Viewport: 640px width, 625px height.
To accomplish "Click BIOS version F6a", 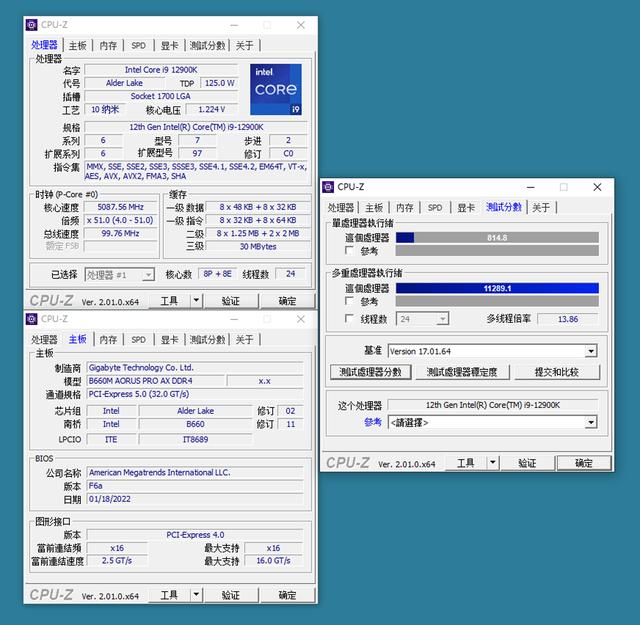I will click(x=195, y=486).
